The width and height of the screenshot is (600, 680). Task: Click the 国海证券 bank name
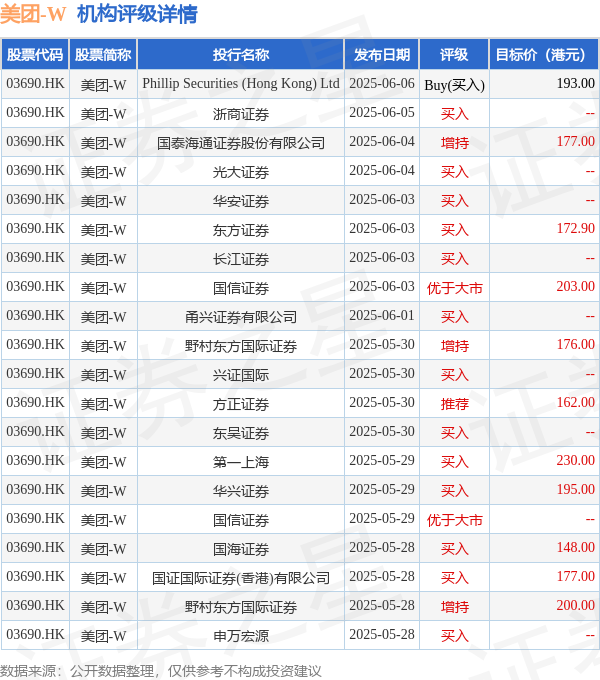point(241,549)
